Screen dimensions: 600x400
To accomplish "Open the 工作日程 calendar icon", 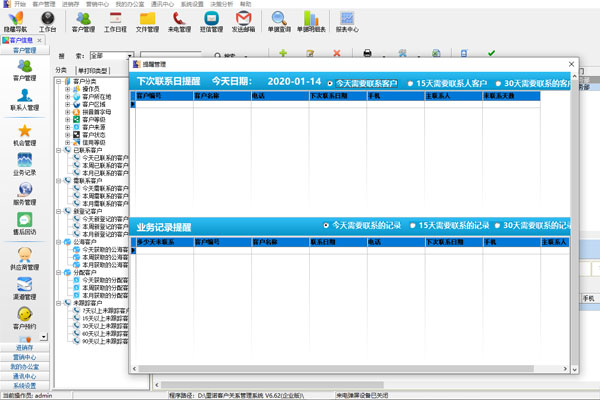I will tap(115, 22).
